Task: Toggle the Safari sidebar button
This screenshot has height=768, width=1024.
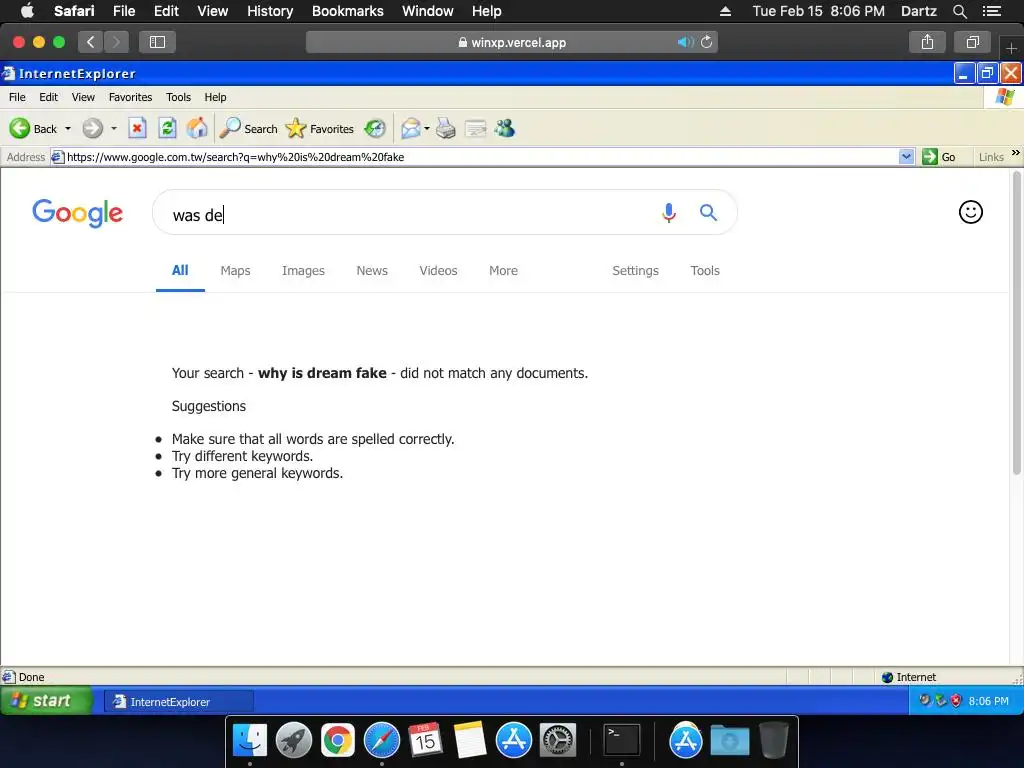Action: (x=157, y=42)
